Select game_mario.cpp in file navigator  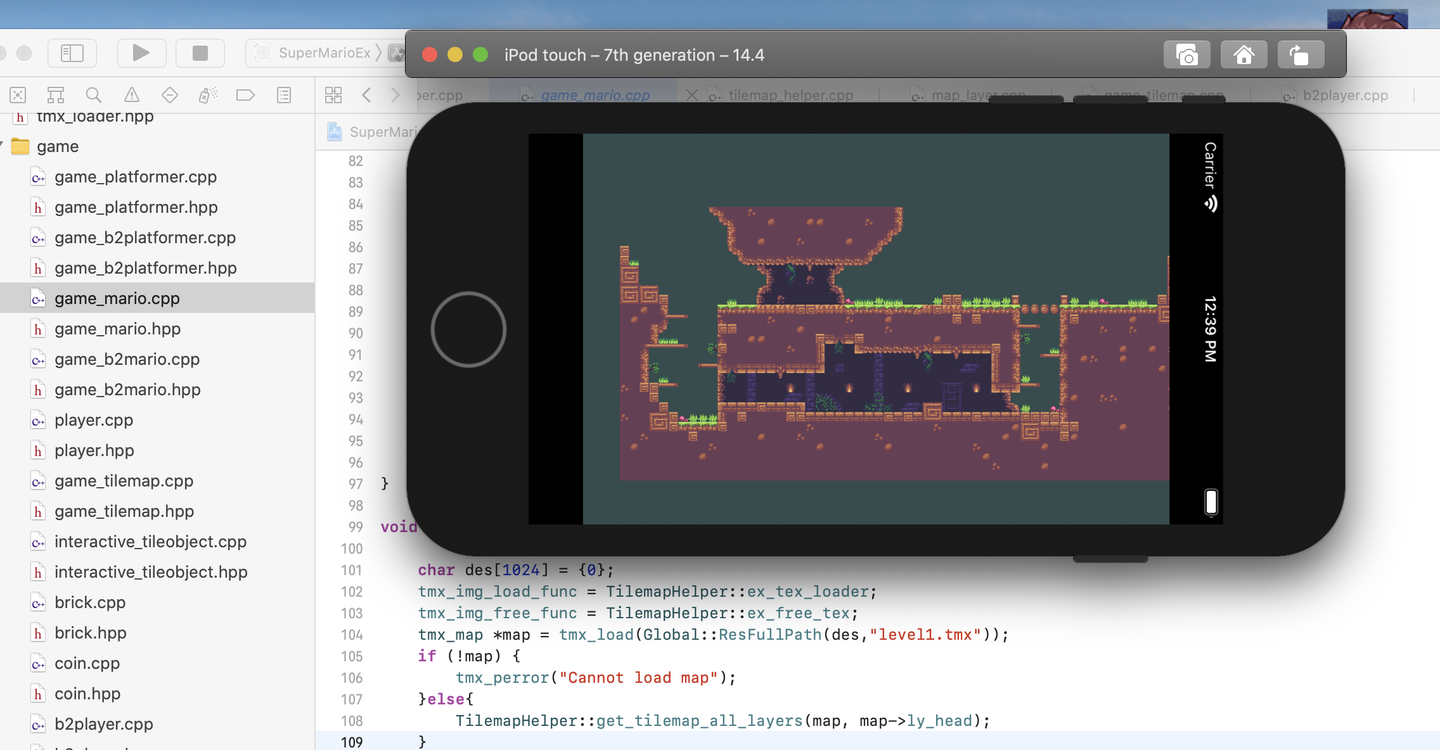tap(157, 298)
